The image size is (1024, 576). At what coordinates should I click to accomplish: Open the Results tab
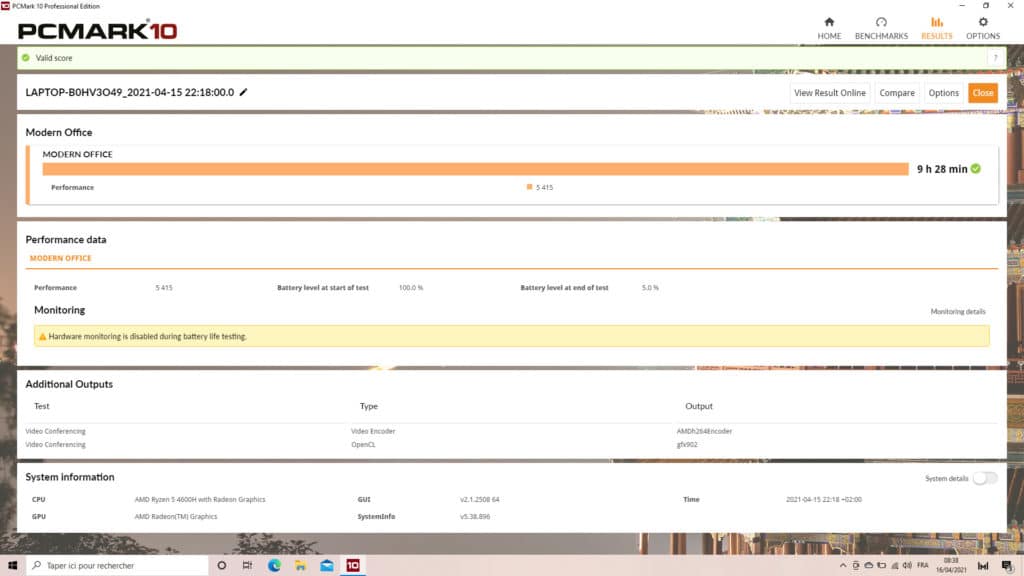pyautogui.click(x=936, y=29)
